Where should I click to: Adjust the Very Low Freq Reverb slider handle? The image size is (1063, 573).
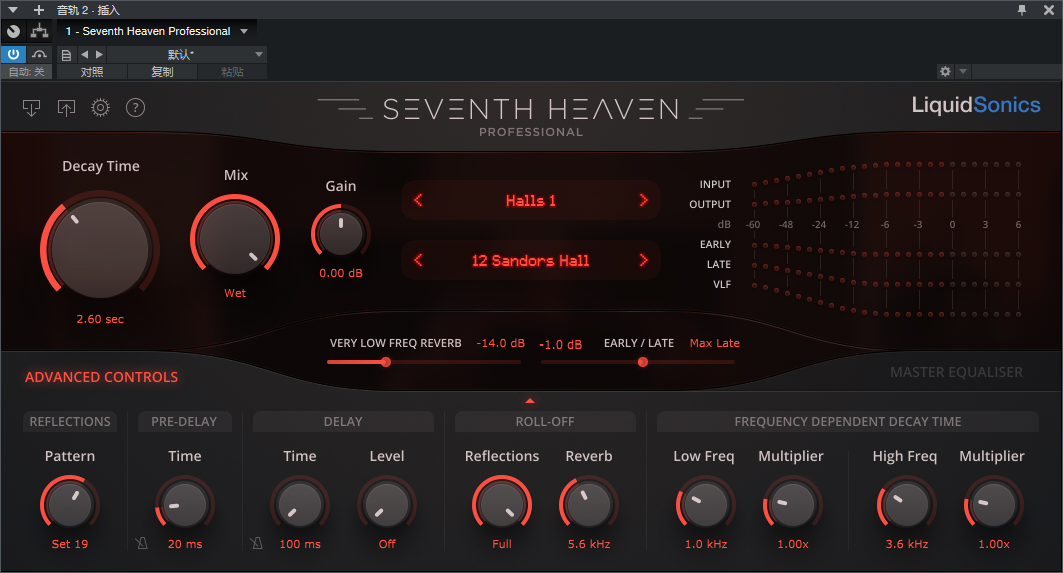click(x=386, y=362)
